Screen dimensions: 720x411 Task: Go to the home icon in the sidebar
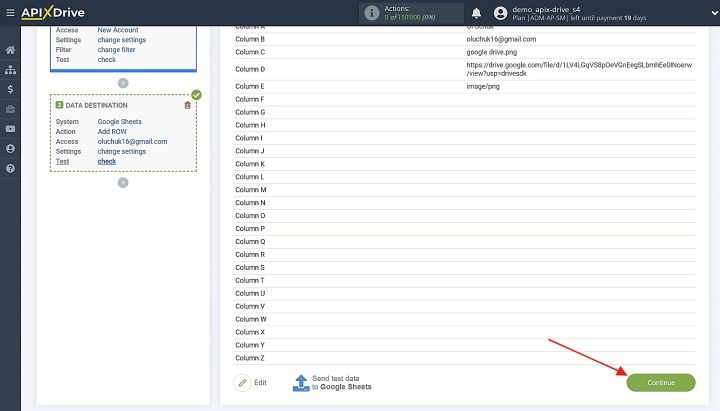10,50
